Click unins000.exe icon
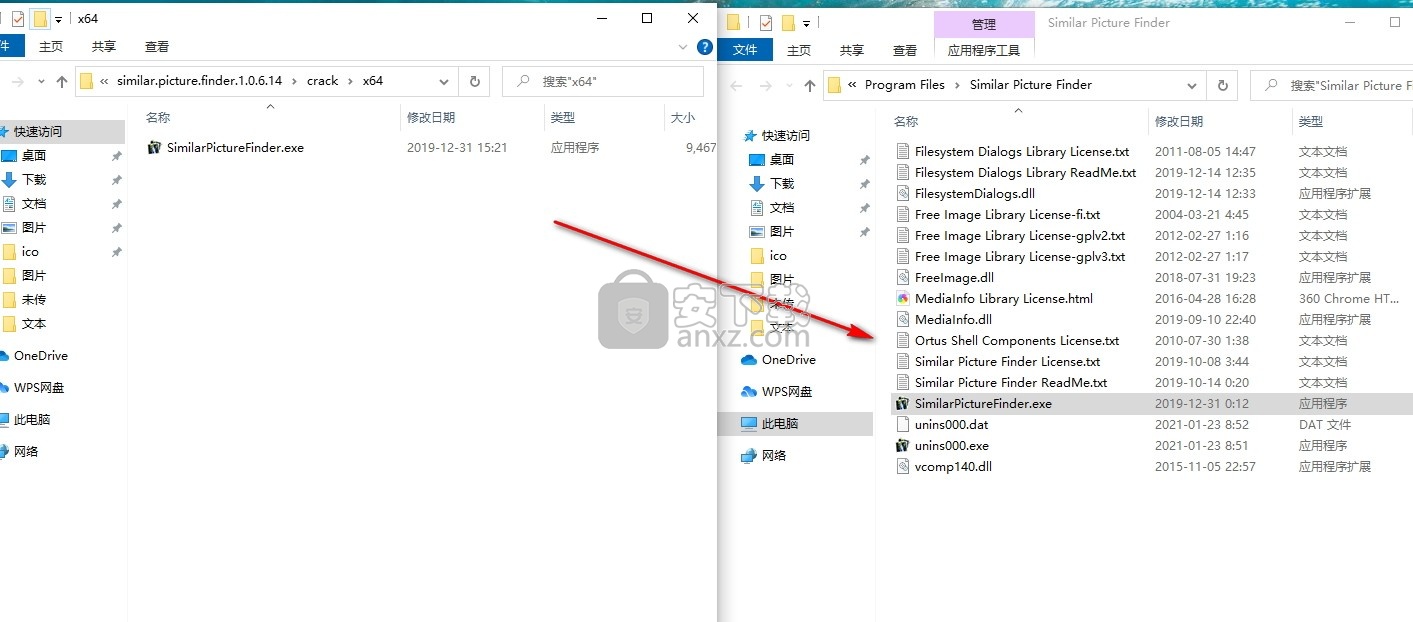Screen dimensions: 1413x622 point(902,446)
